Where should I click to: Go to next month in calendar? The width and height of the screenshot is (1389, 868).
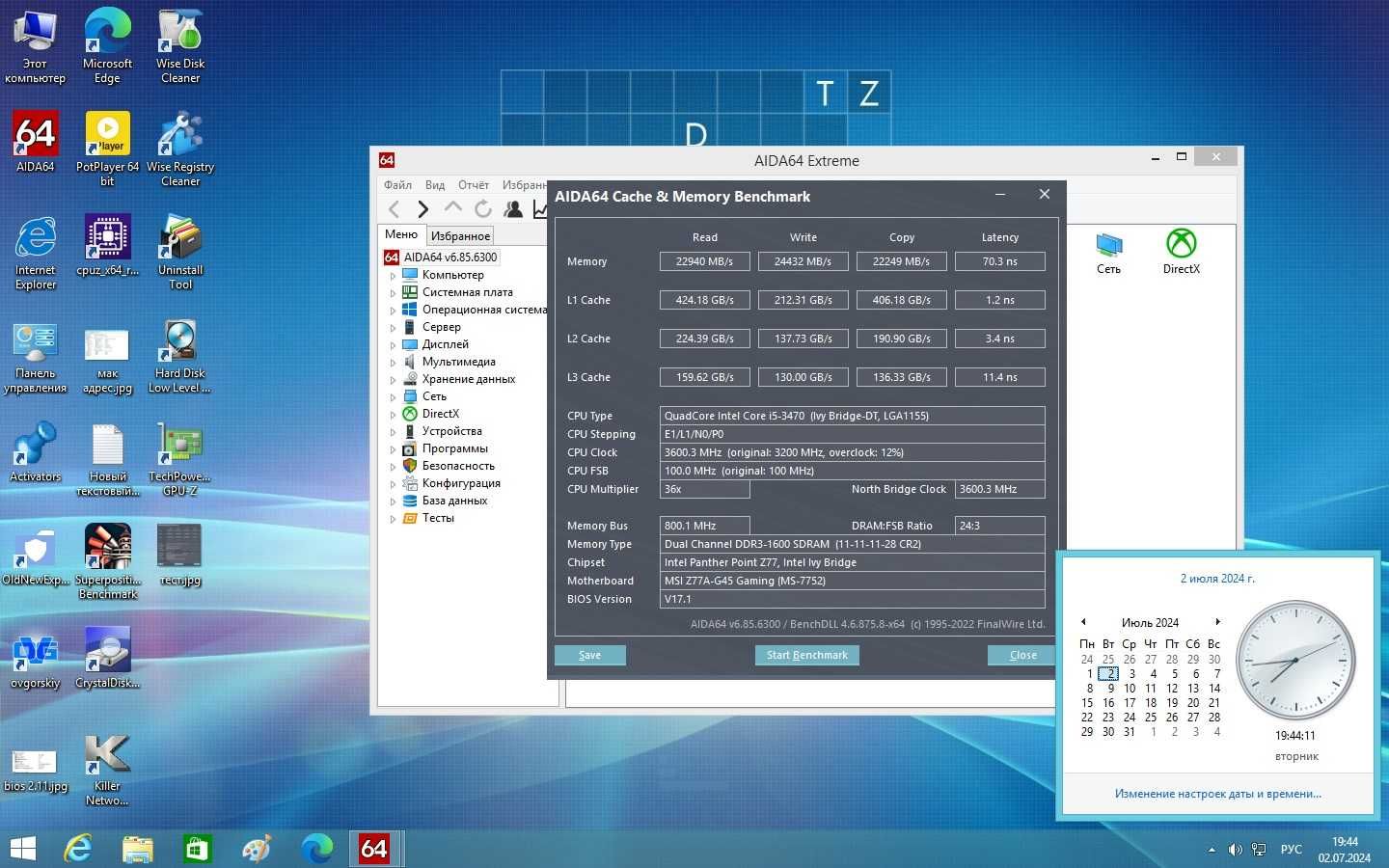click(x=1217, y=622)
